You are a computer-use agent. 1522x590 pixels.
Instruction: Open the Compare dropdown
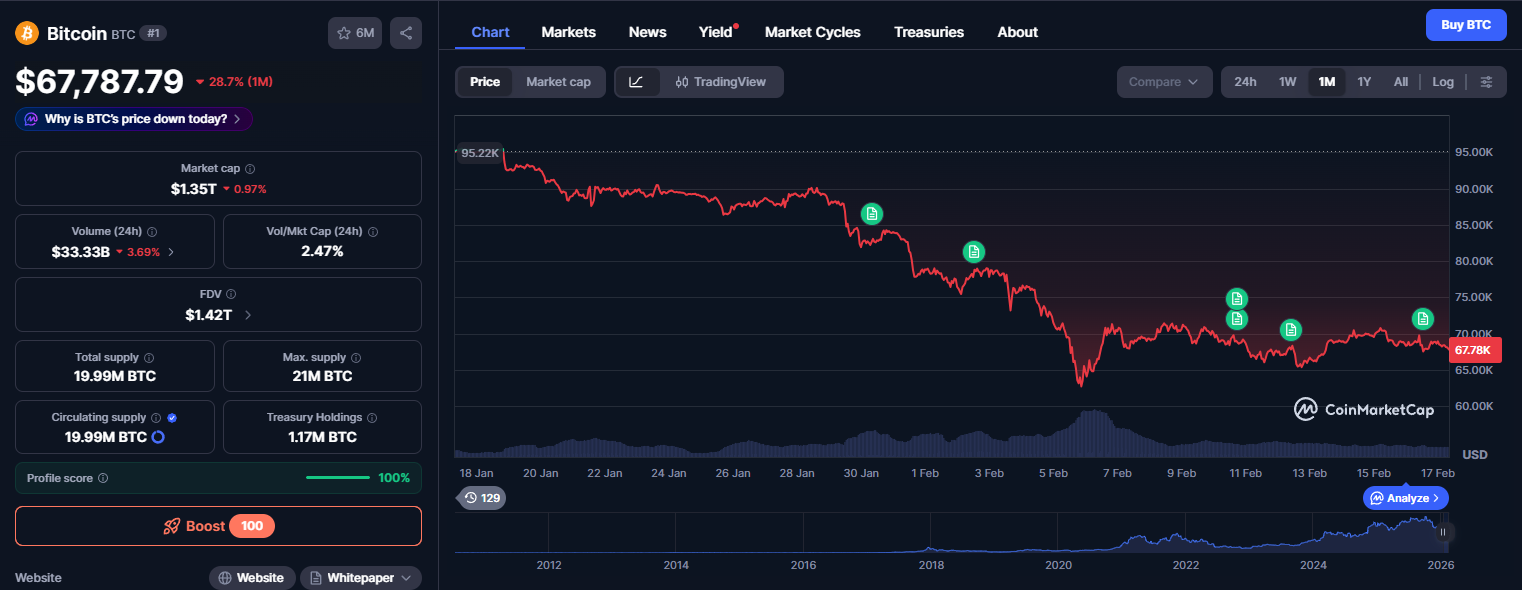pyautogui.click(x=1164, y=82)
